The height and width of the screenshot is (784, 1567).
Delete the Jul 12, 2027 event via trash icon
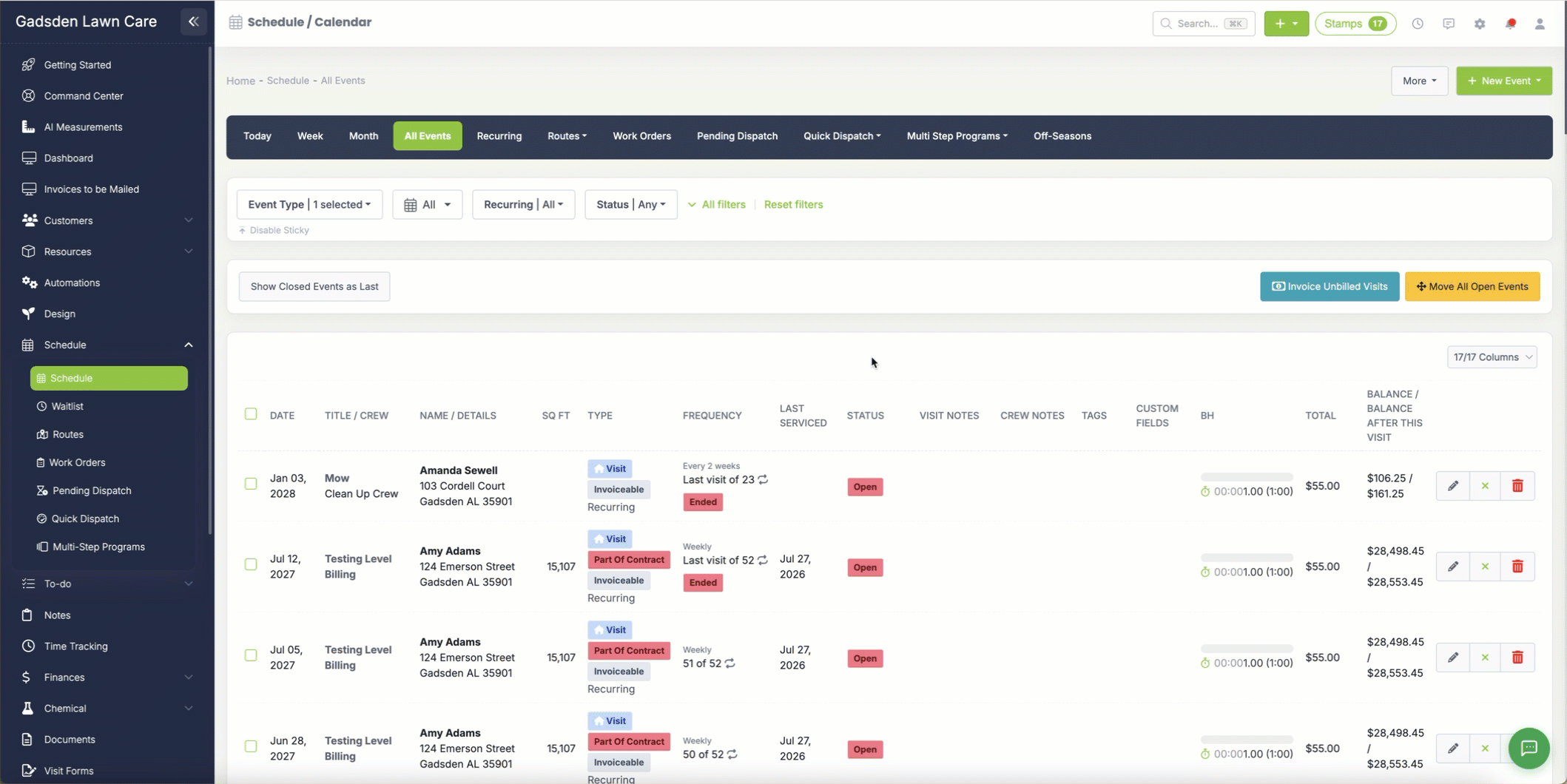point(1517,567)
